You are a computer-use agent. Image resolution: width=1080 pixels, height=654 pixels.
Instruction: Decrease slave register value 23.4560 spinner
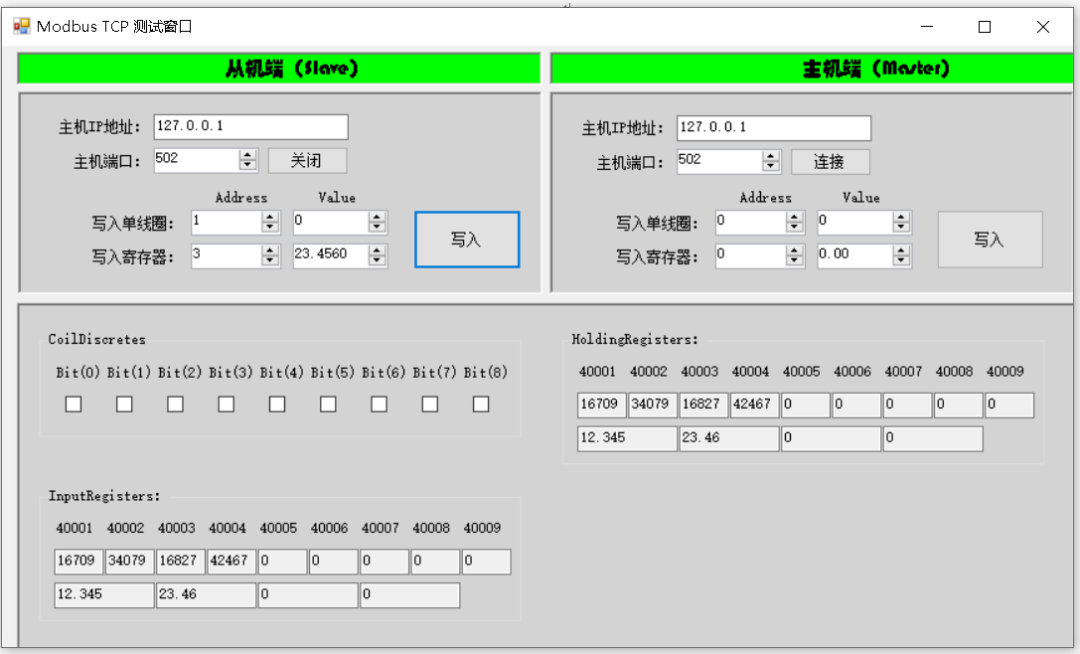[377, 260]
